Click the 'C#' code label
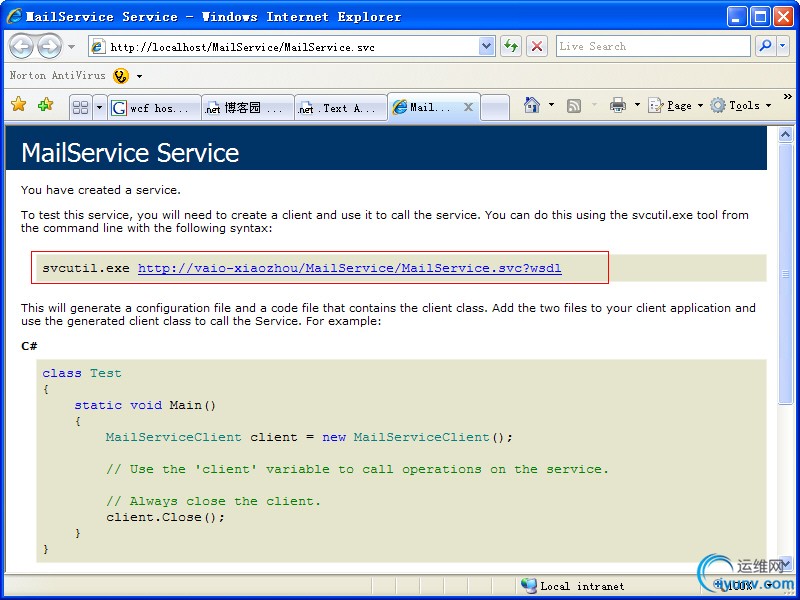Image resolution: width=800 pixels, height=600 pixels. (x=29, y=346)
